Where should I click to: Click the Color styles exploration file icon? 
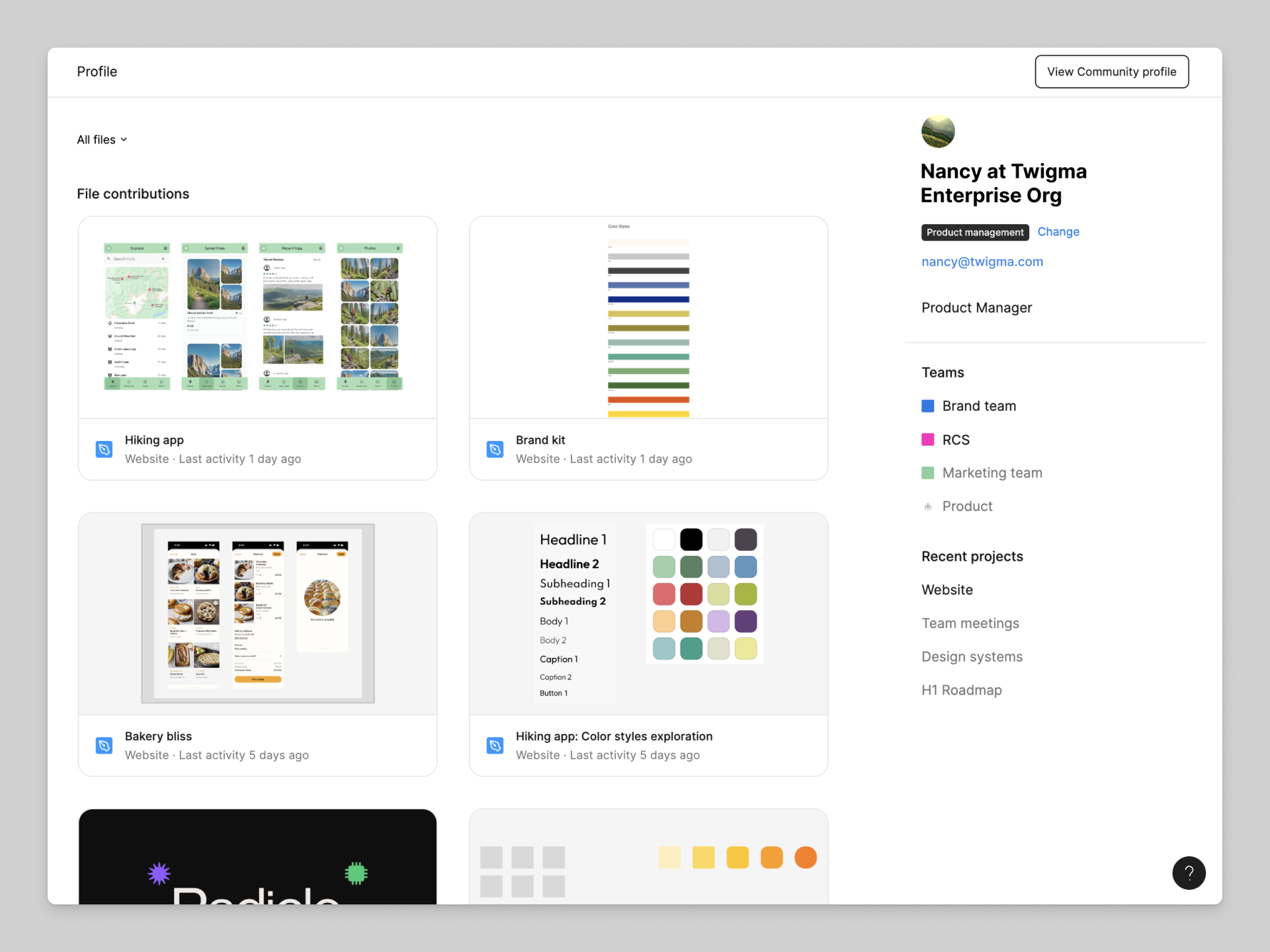pos(495,746)
